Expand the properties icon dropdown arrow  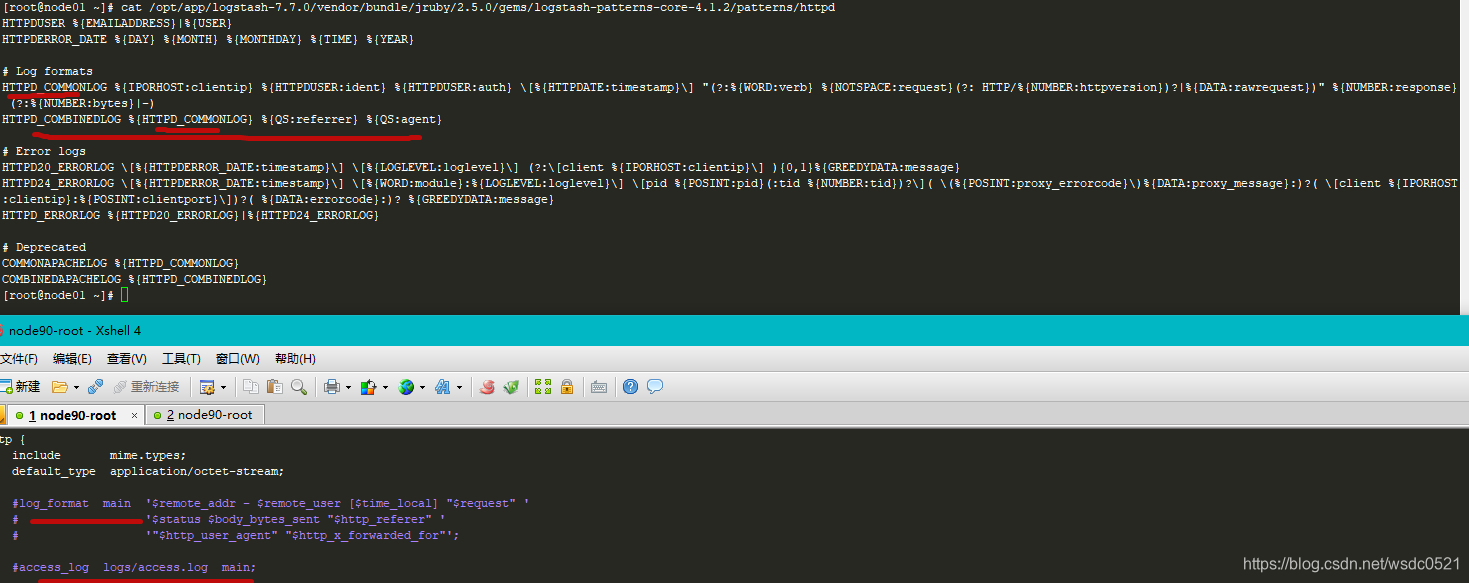click(x=223, y=387)
